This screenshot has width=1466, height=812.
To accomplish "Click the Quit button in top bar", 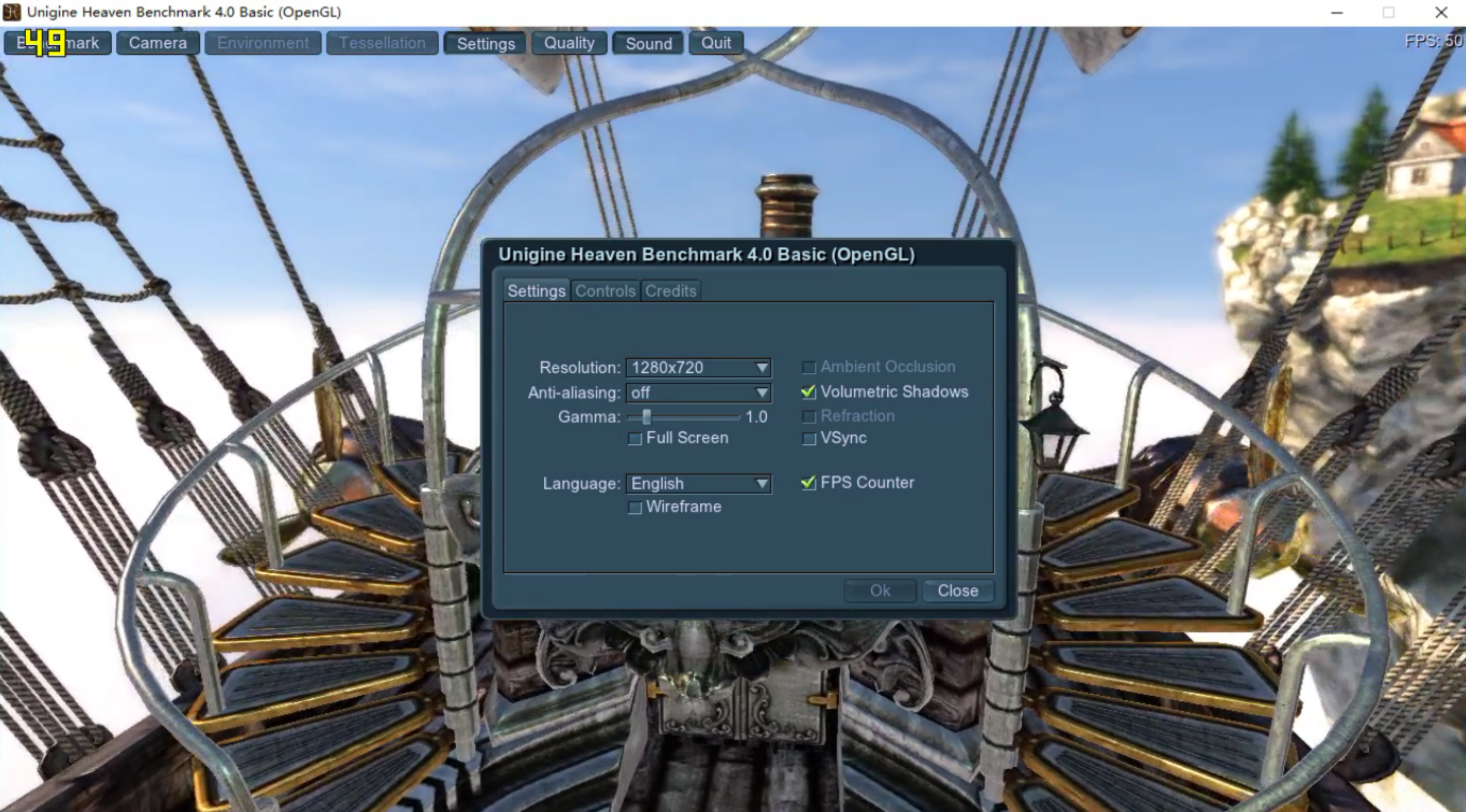I will [x=716, y=42].
